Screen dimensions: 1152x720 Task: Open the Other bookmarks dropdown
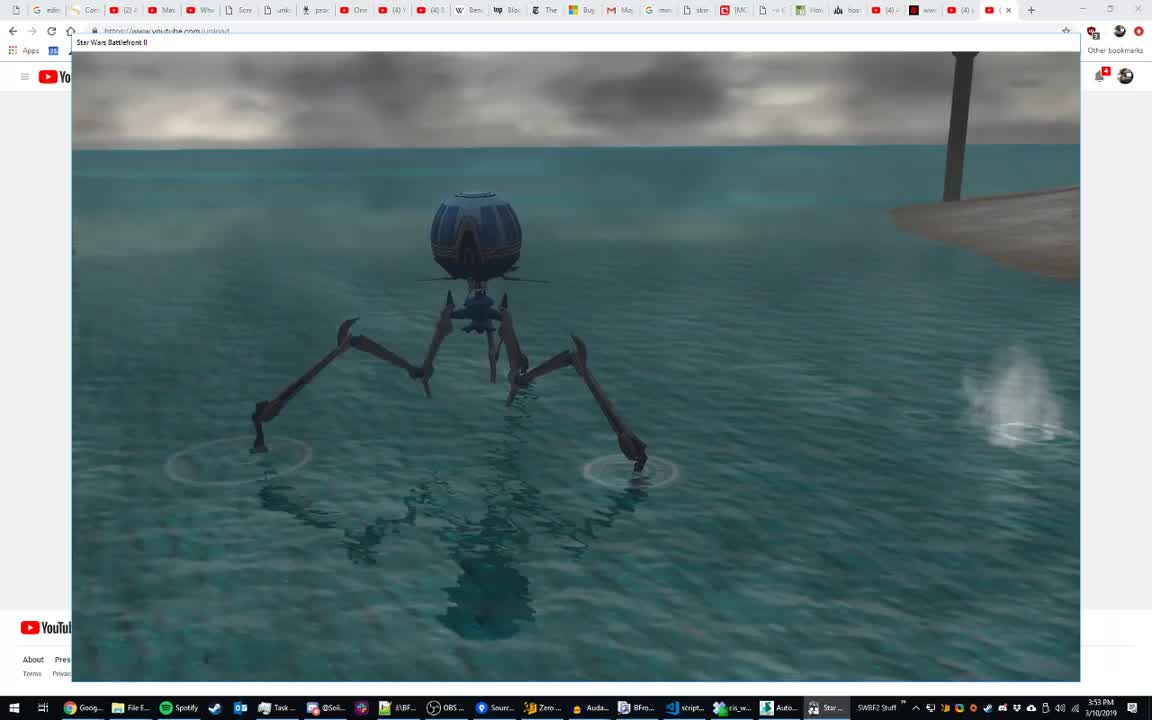[1114, 50]
